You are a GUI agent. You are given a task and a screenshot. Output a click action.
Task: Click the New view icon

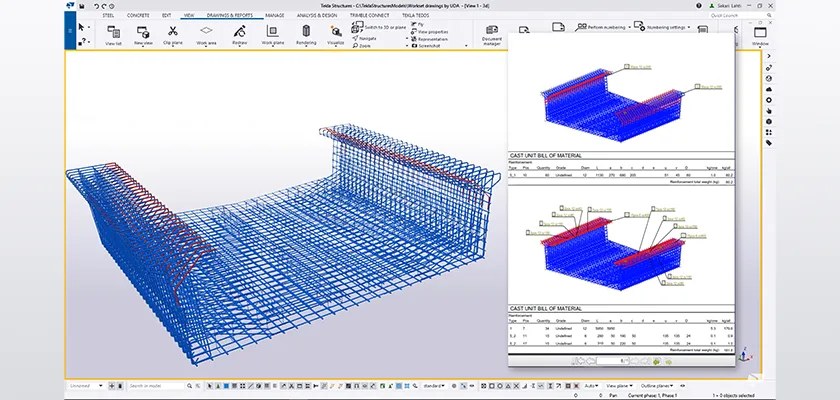click(x=143, y=35)
